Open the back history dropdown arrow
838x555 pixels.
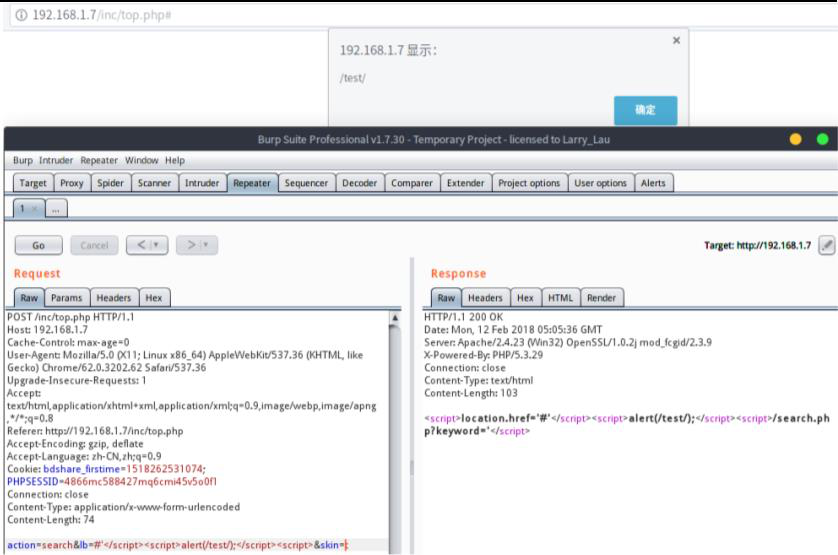(157, 245)
